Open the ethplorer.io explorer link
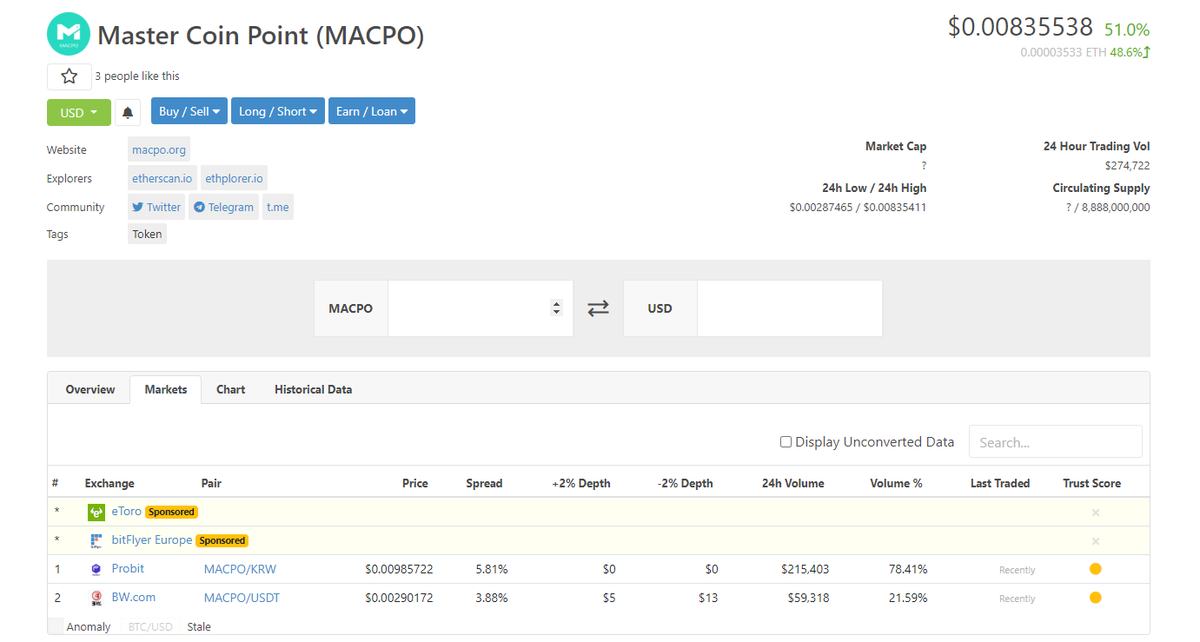This screenshot has height=642, width=1200. click(234, 178)
